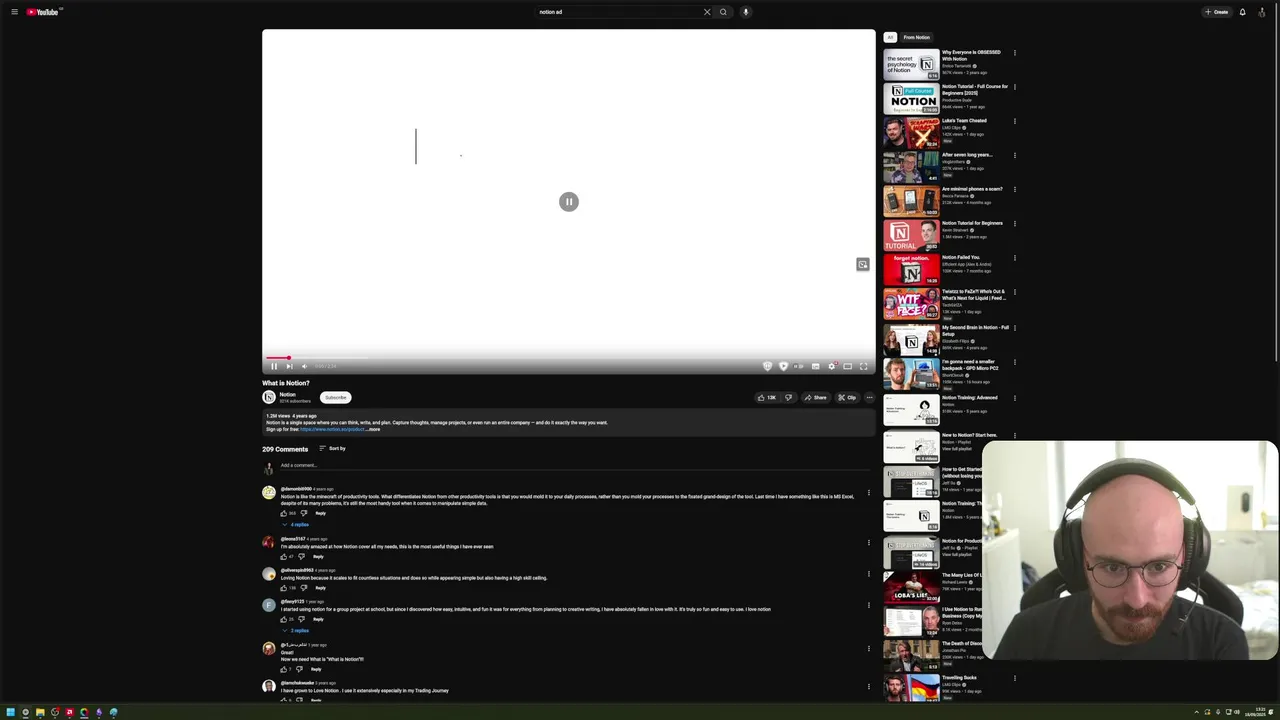Viewport: 1280px width, 720px height.
Task: Focus the Add a comment field
Action: pyautogui.click(x=575, y=465)
